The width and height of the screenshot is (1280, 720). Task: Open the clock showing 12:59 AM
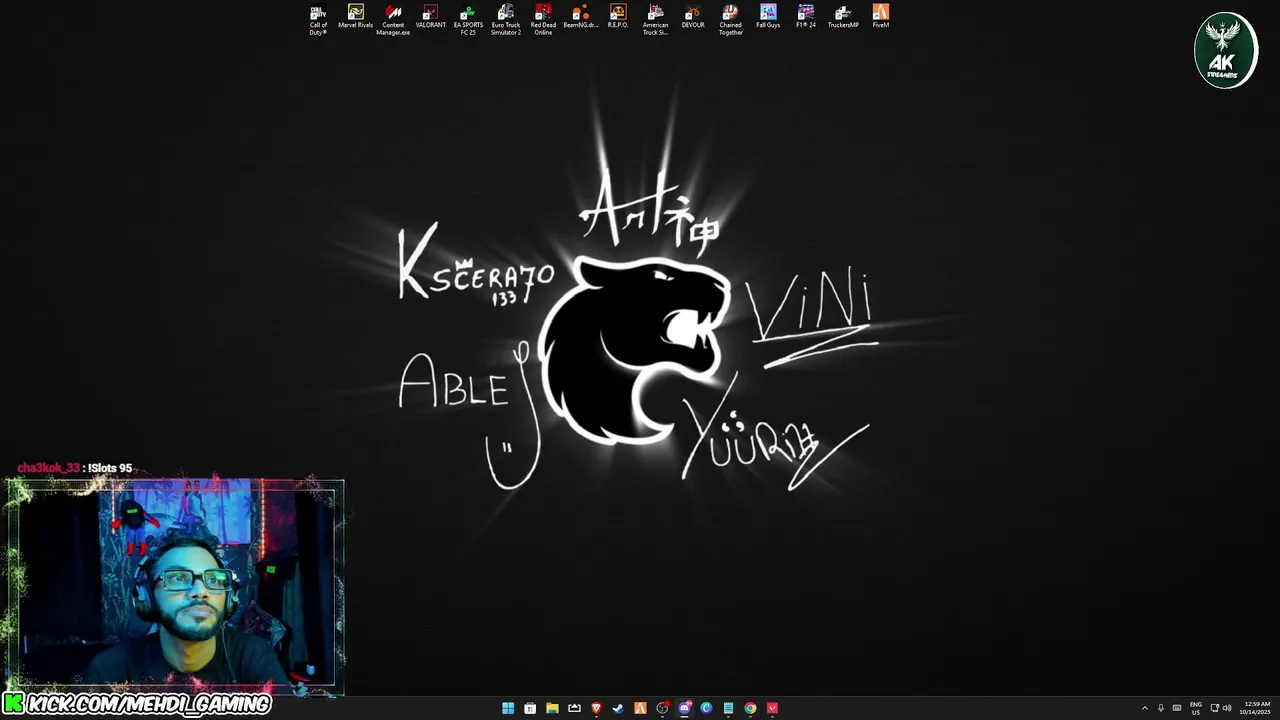[x=1257, y=708]
